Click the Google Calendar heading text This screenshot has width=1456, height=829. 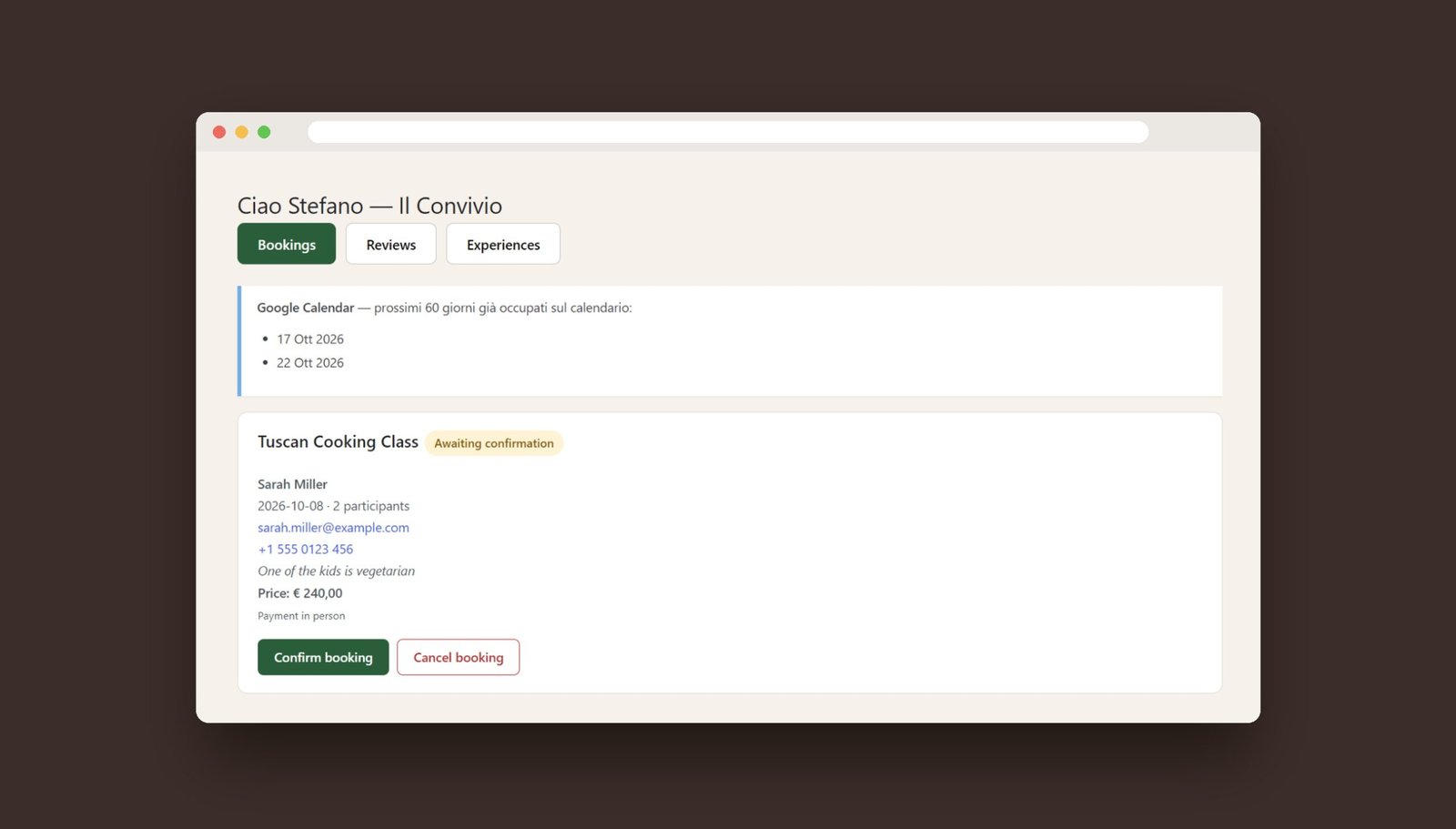(x=306, y=308)
